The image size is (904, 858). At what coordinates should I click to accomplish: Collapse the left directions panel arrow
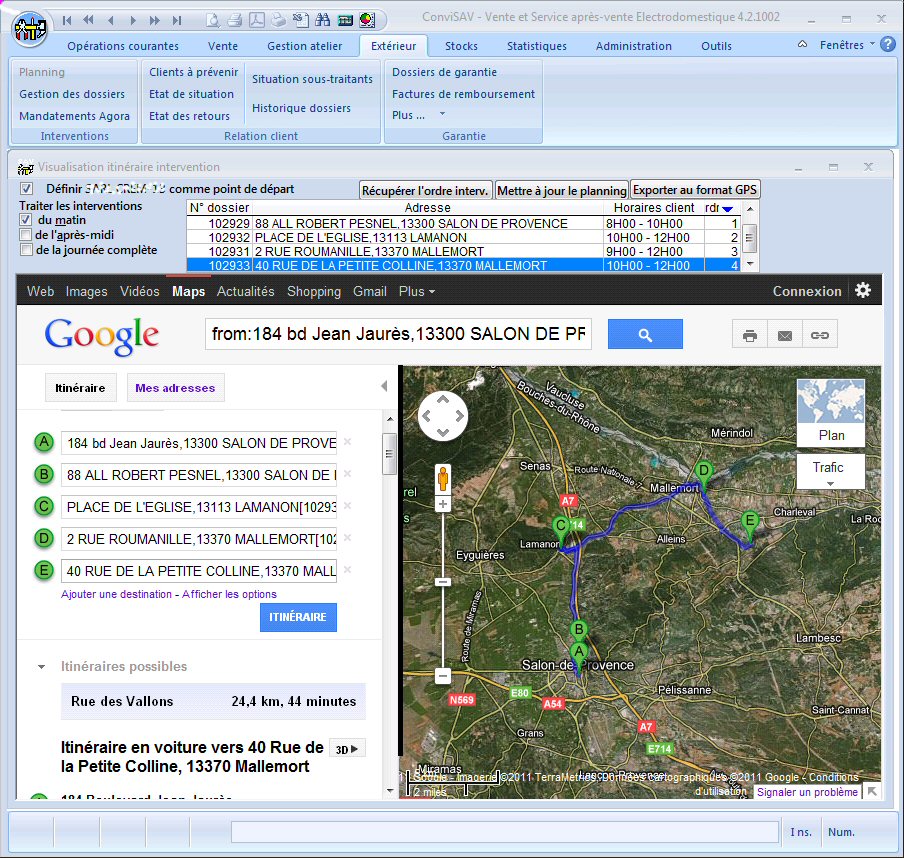[x=384, y=386]
